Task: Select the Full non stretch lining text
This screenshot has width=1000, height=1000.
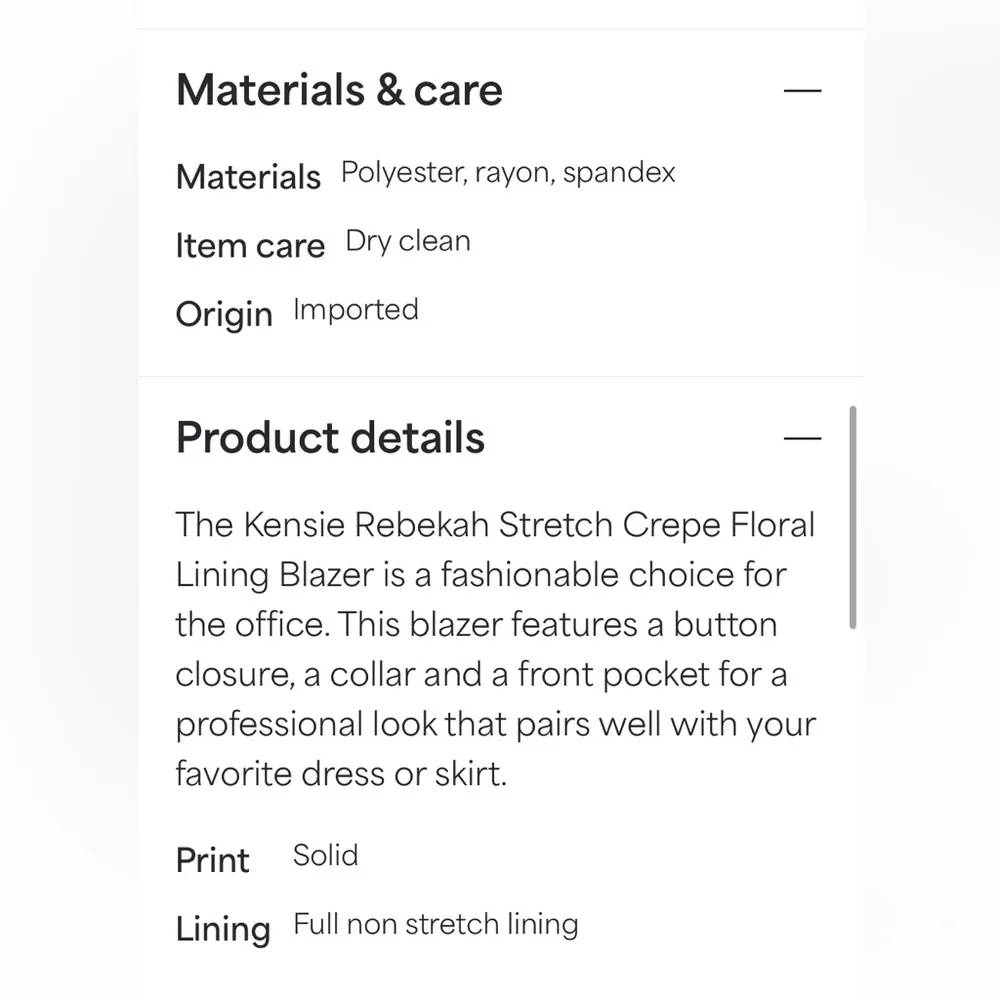Action: (x=435, y=924)
